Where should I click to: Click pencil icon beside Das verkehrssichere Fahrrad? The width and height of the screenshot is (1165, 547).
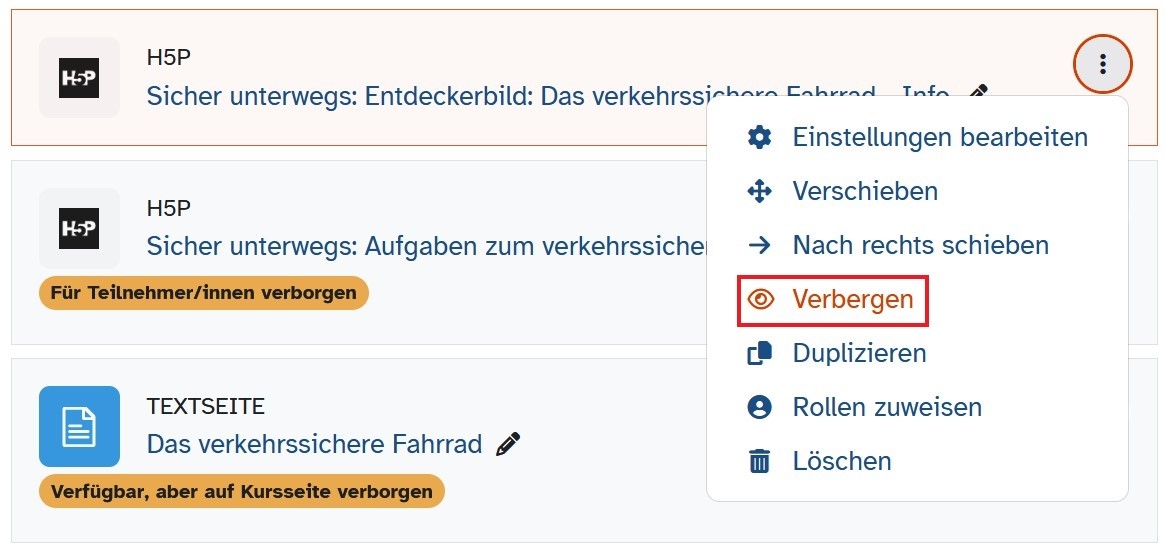click(x=509, y=444)
